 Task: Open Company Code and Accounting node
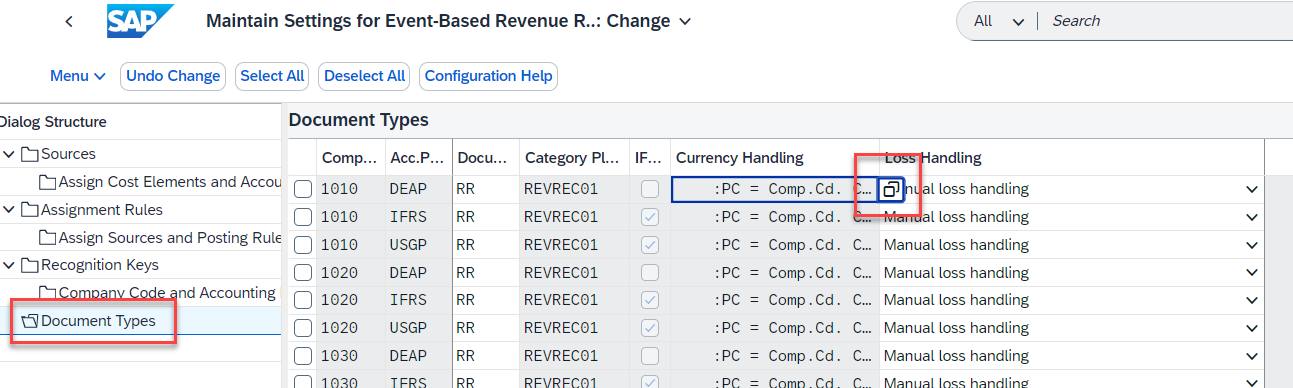tap(167, 293)
